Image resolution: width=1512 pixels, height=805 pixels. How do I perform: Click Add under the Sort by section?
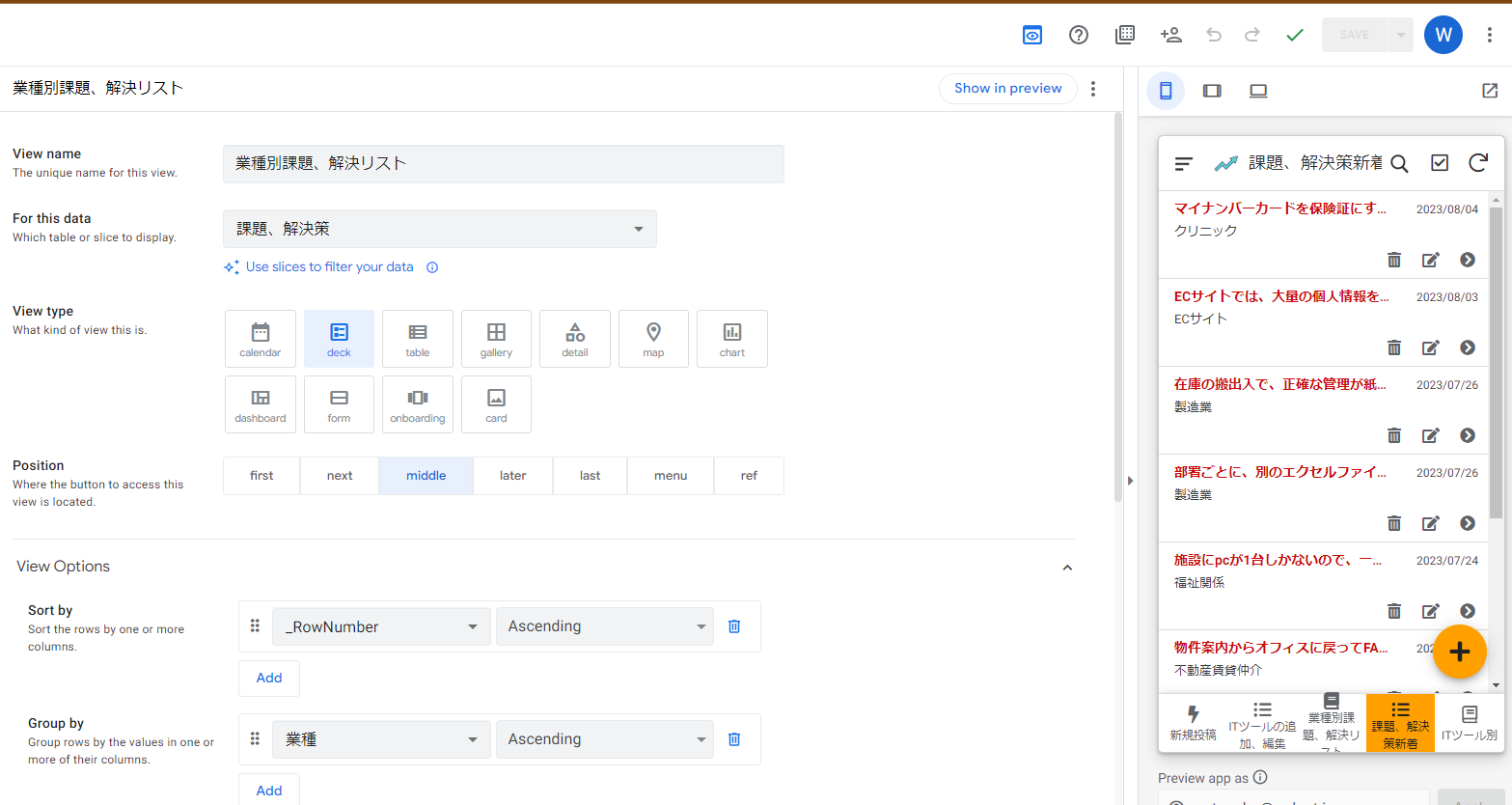[268, 678]
